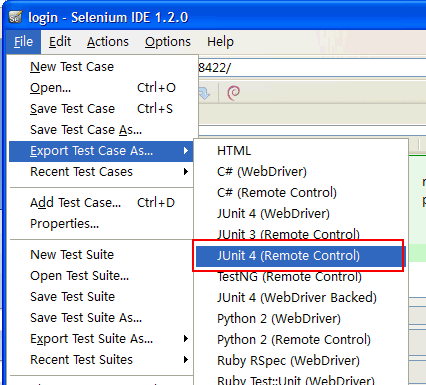Click the Selenium IDE title bar icon
Screen dimensions: 426x385
pyautogui.click(x=15, y=17)
